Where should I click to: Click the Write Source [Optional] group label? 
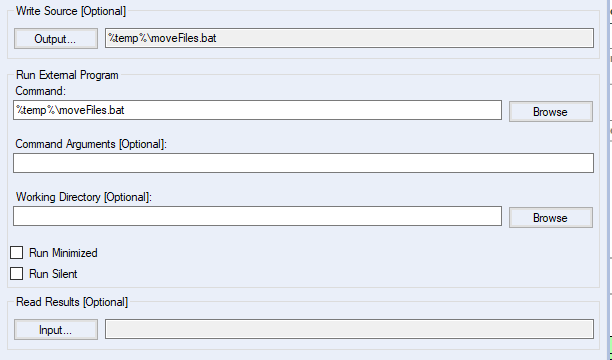71,11
